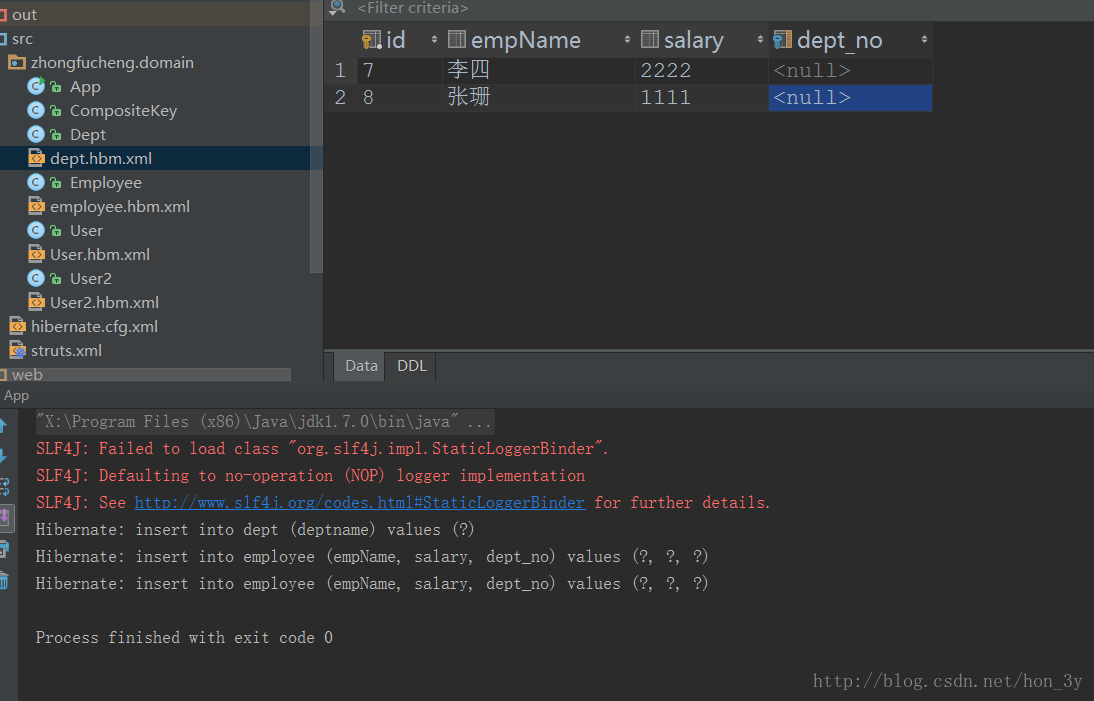Click the scroll-to-end icon in console sidebar
This screenshot has width=1094, height=701.
5,518
